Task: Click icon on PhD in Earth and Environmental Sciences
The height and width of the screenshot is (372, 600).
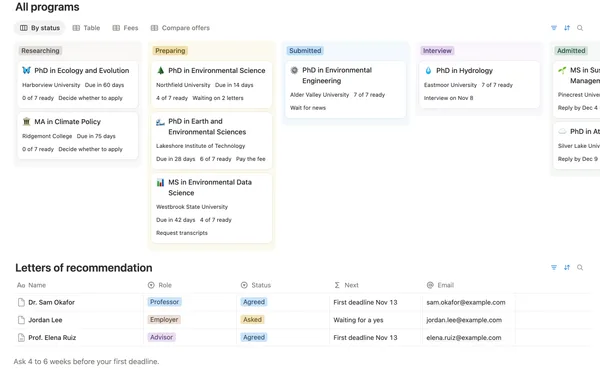Action: [160, 122]
